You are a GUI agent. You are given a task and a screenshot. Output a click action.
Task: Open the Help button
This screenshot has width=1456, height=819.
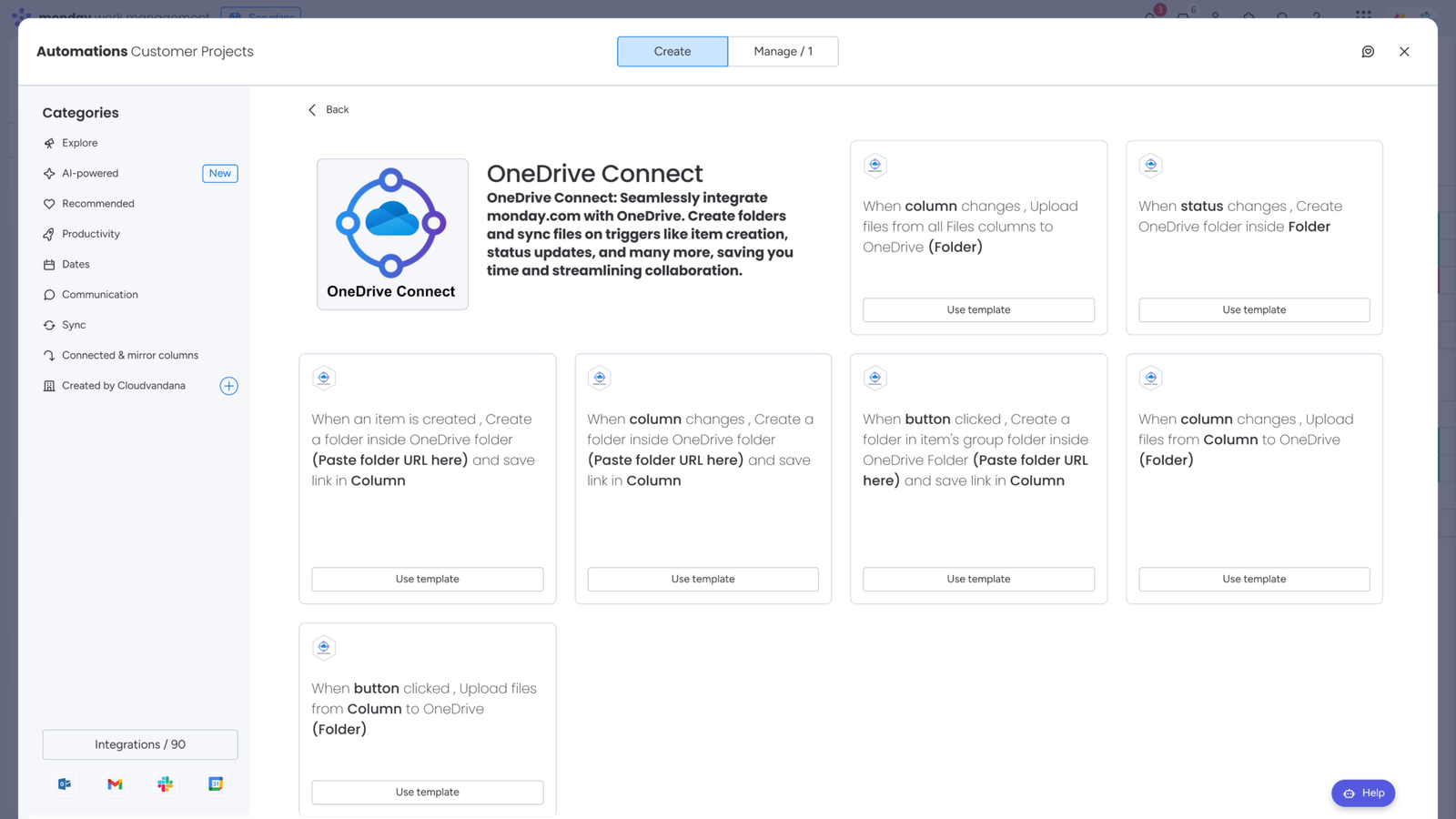pyautogui.click(x=1363, y=794)
